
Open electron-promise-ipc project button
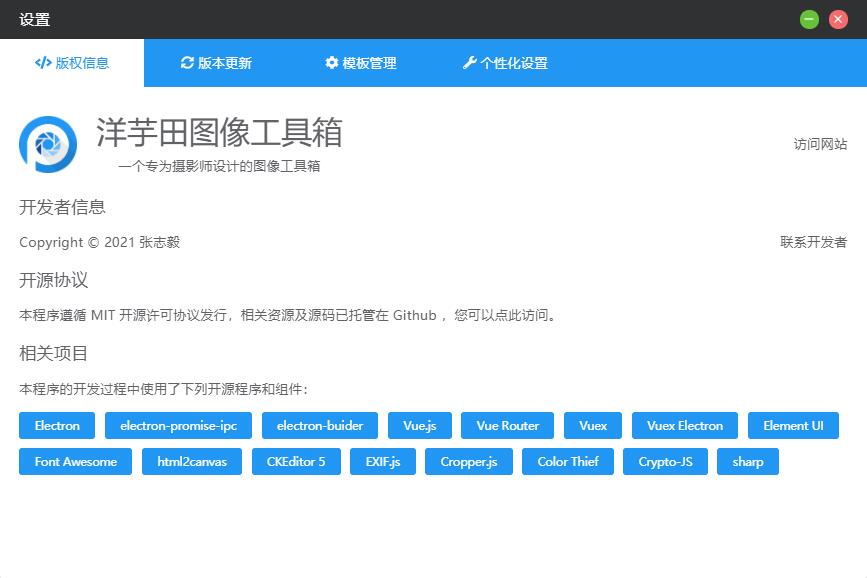178,425
